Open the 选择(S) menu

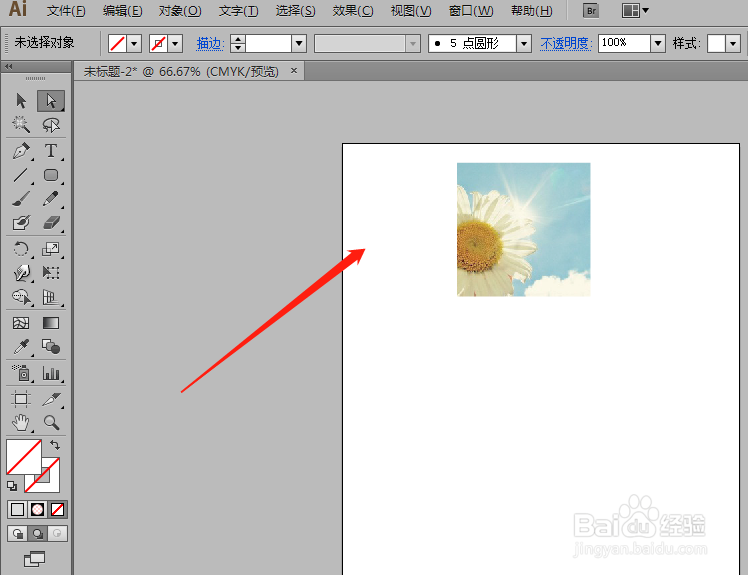(295, 10)
